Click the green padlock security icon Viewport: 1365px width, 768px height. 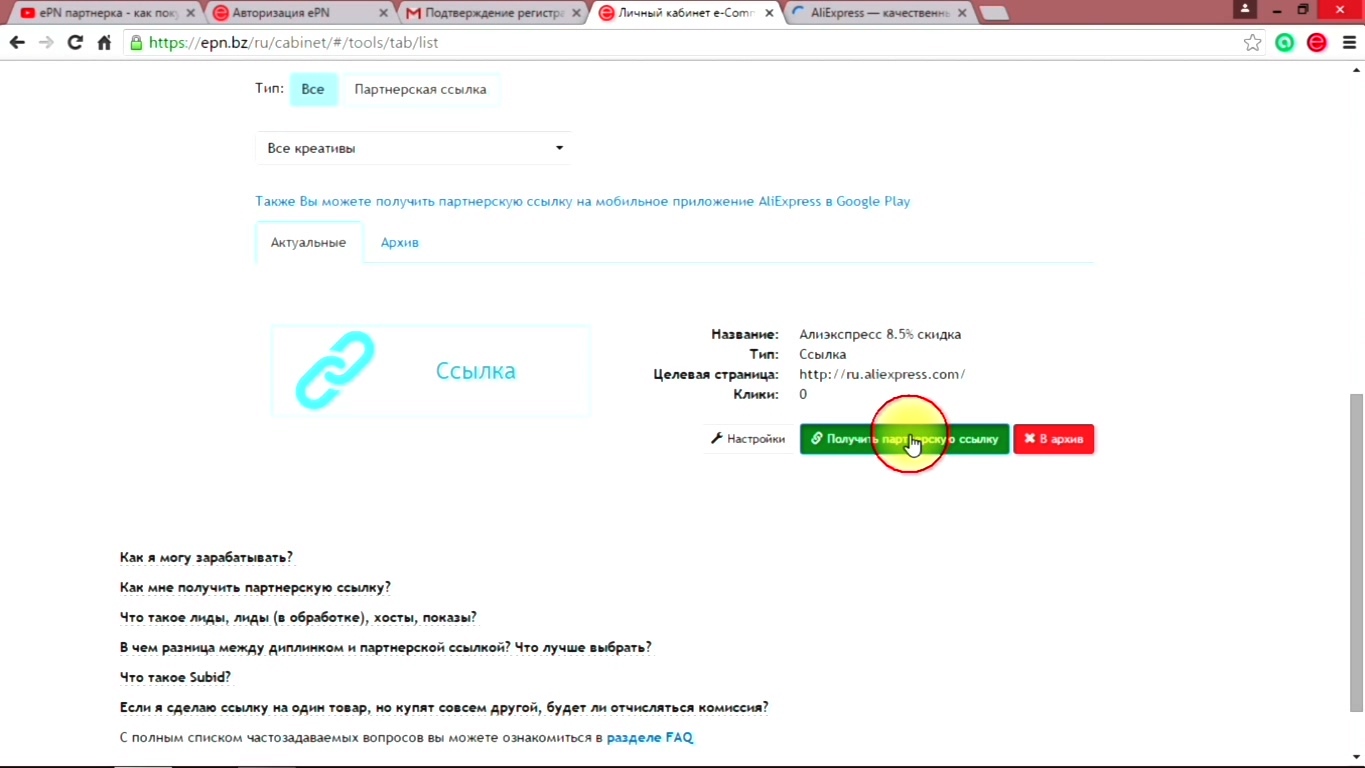(137, 43)
